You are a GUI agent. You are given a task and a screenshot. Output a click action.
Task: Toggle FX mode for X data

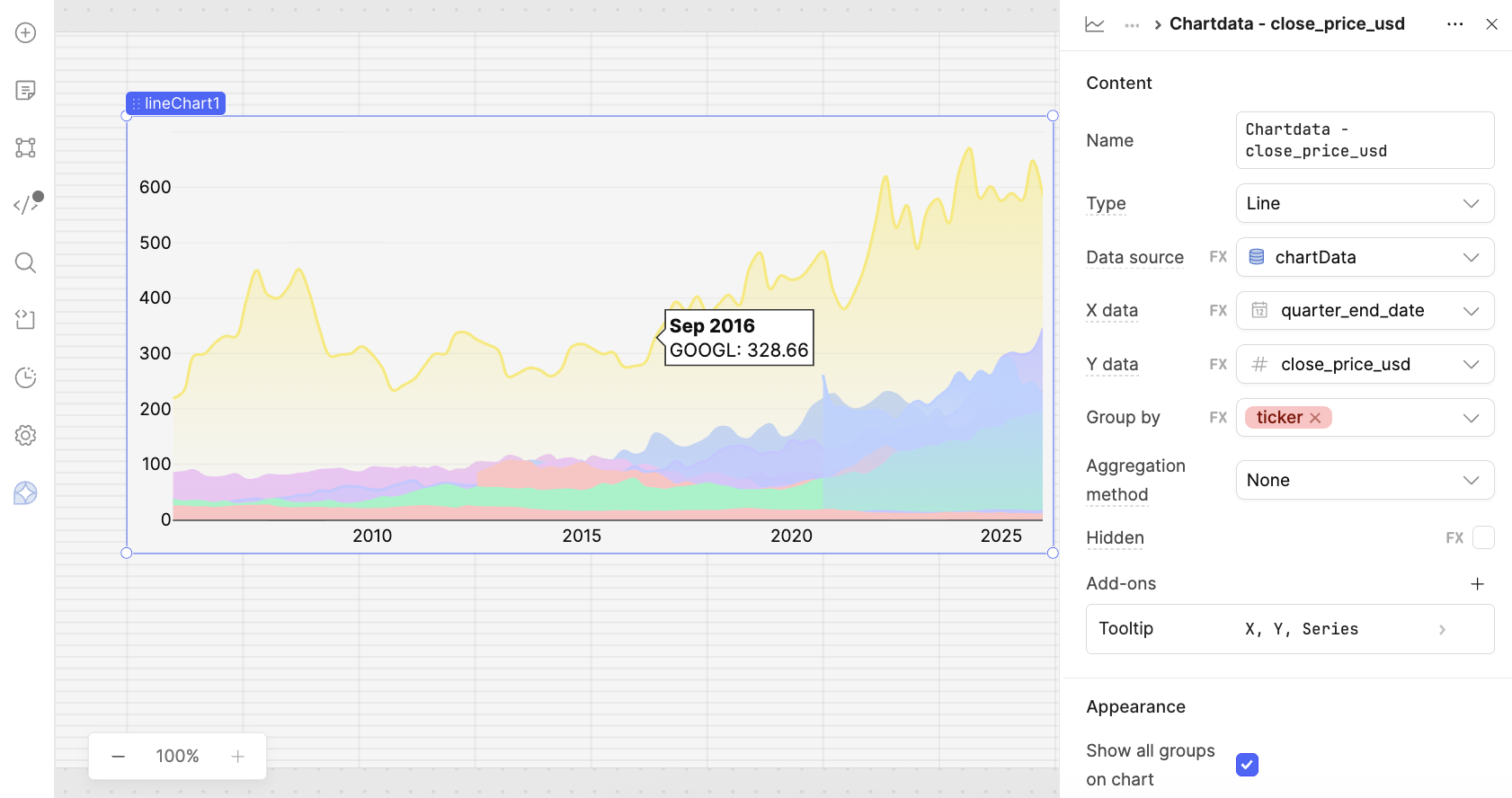[x=1218, y=311]
